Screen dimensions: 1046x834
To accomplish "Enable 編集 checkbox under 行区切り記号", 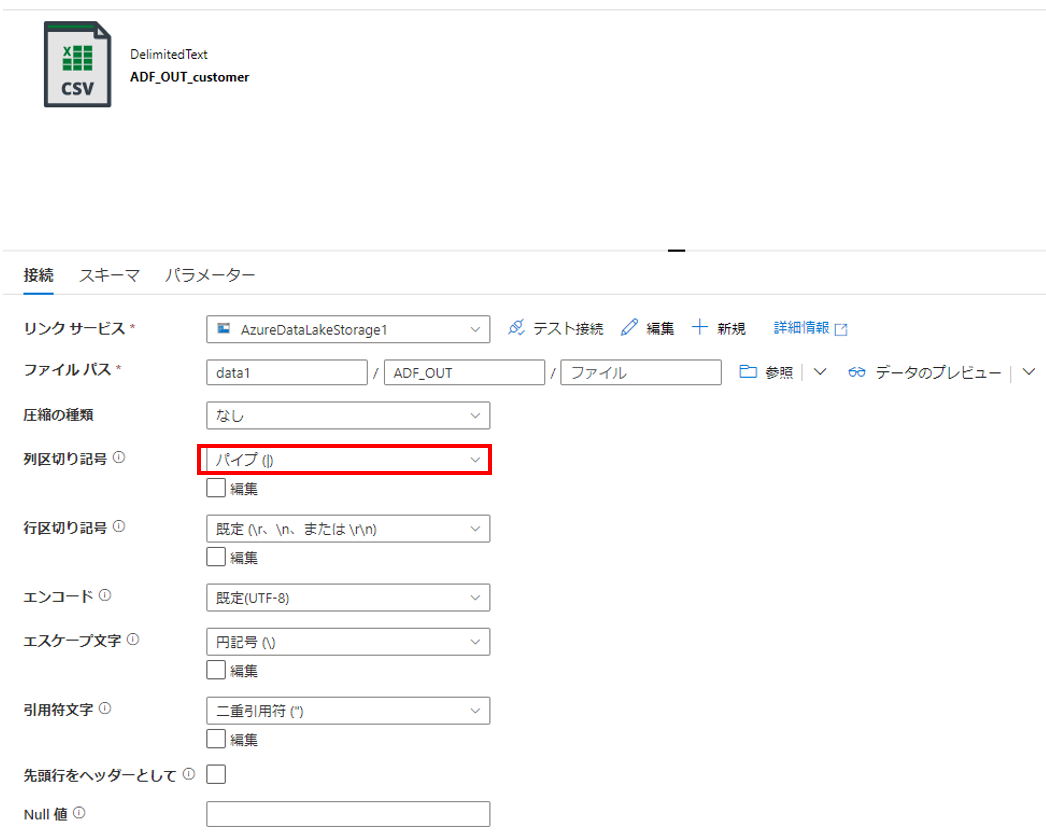I will (215, 556).
